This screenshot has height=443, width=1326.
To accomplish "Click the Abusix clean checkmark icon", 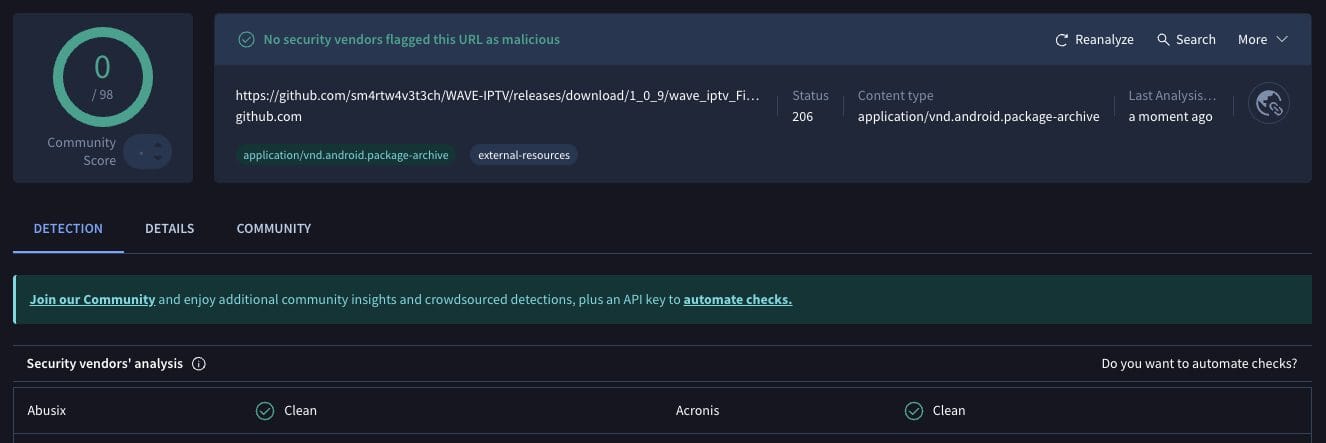I will [x=265, y=410].
